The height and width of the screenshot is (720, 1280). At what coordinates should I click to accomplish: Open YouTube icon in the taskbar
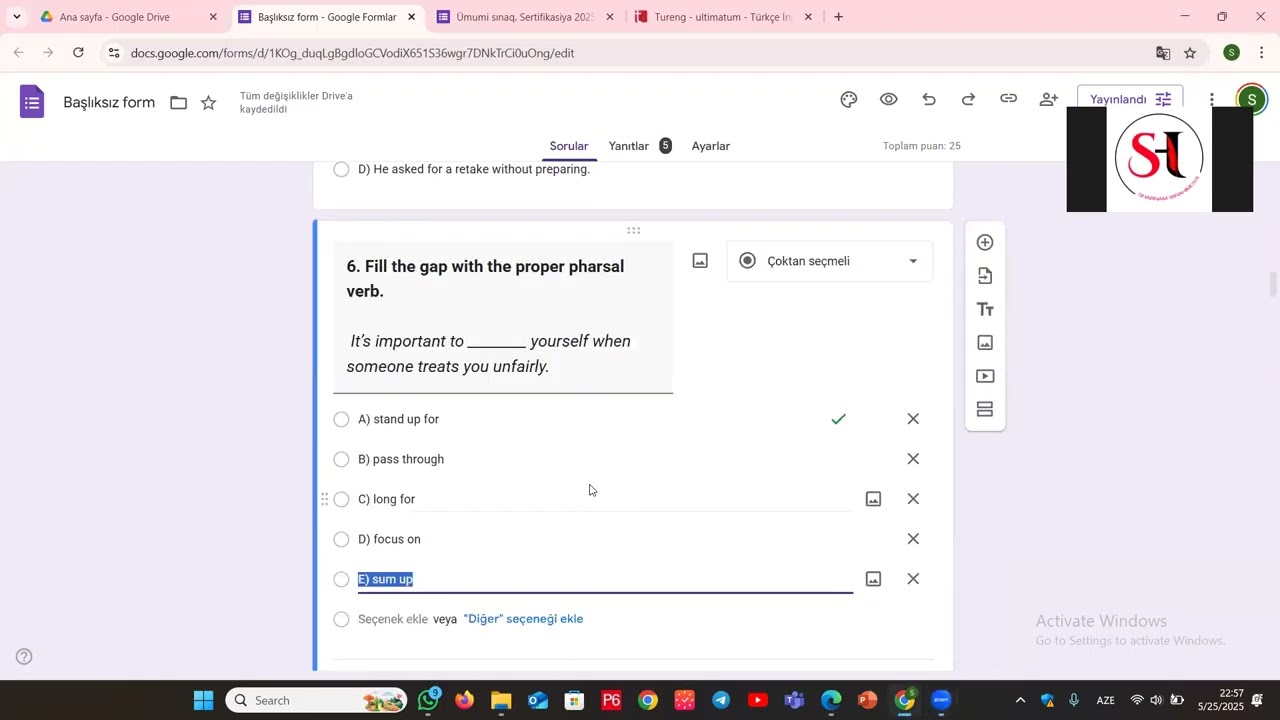[x=757, y=700]
